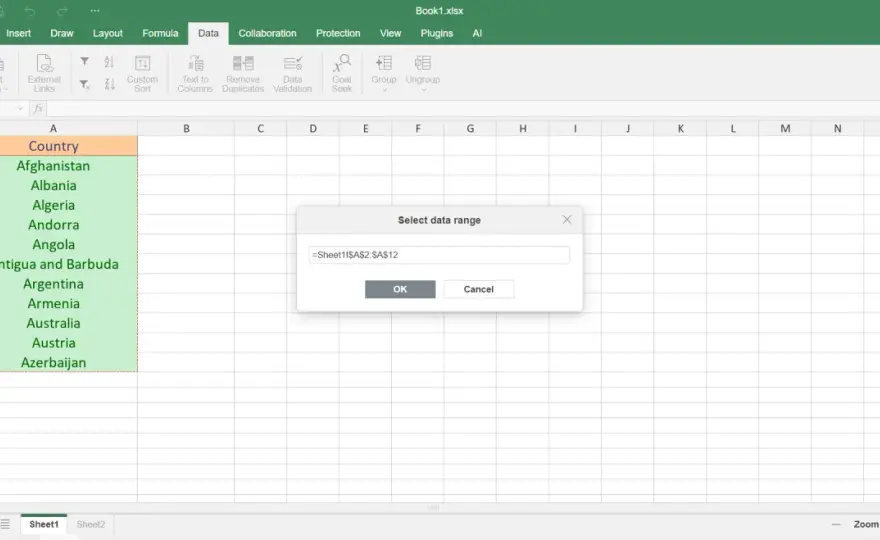Select the Azerbaijan cell
Screen dimensions: 880x540
tap(68, 362)
